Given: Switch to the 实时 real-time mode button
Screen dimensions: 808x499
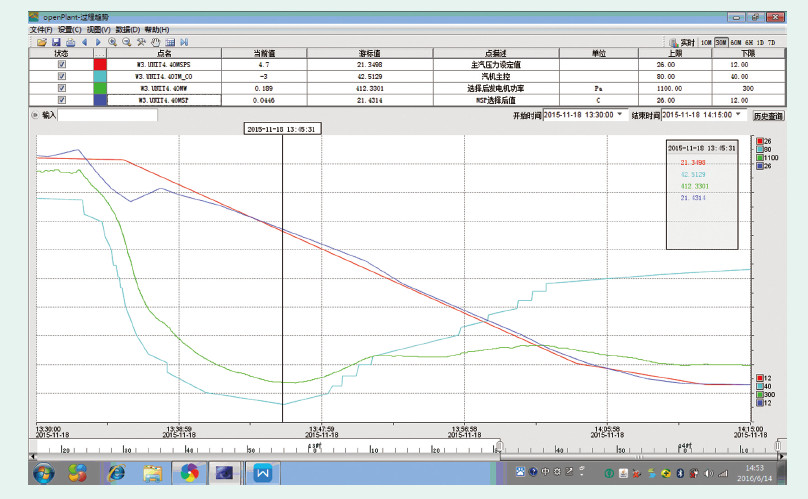Looking at the screenshot, I should pyautogui.click(x=682, y=42).
